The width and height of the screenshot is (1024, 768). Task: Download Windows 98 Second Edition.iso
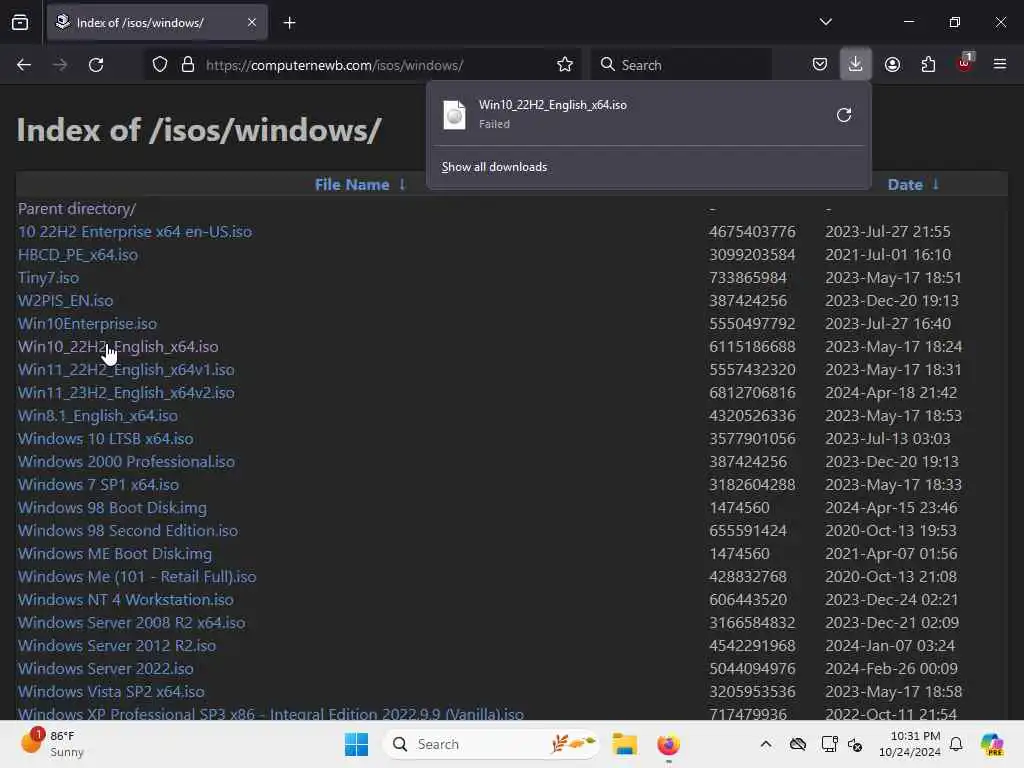click(x=128, y=530)
